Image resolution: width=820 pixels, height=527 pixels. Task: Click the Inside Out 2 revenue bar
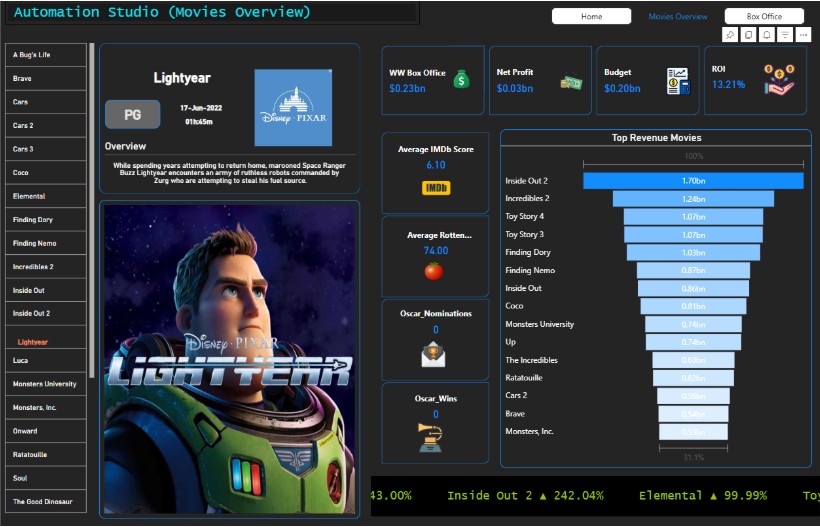[693, 181]
